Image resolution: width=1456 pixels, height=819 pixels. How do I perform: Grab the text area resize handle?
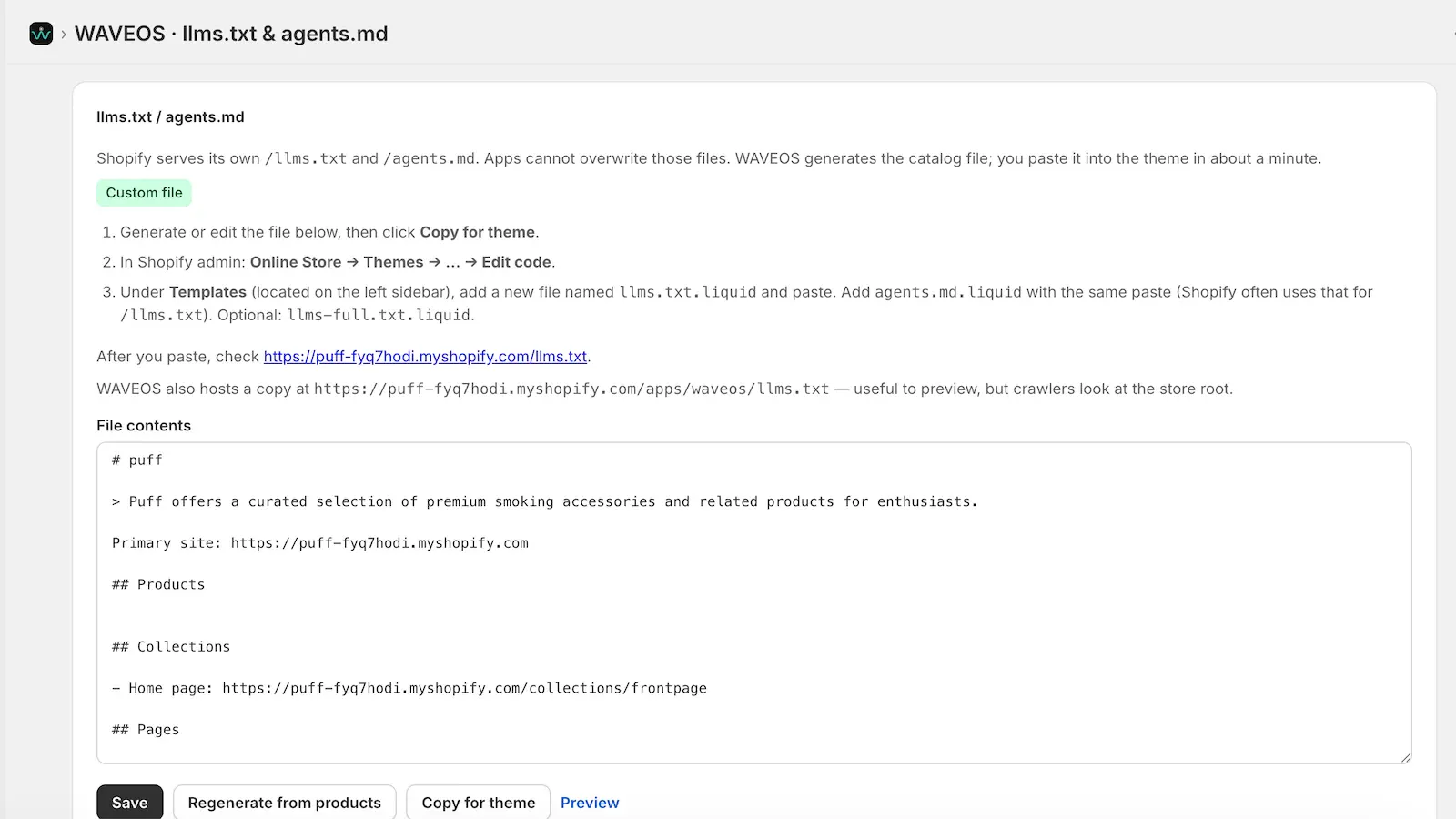[1405, 756]
